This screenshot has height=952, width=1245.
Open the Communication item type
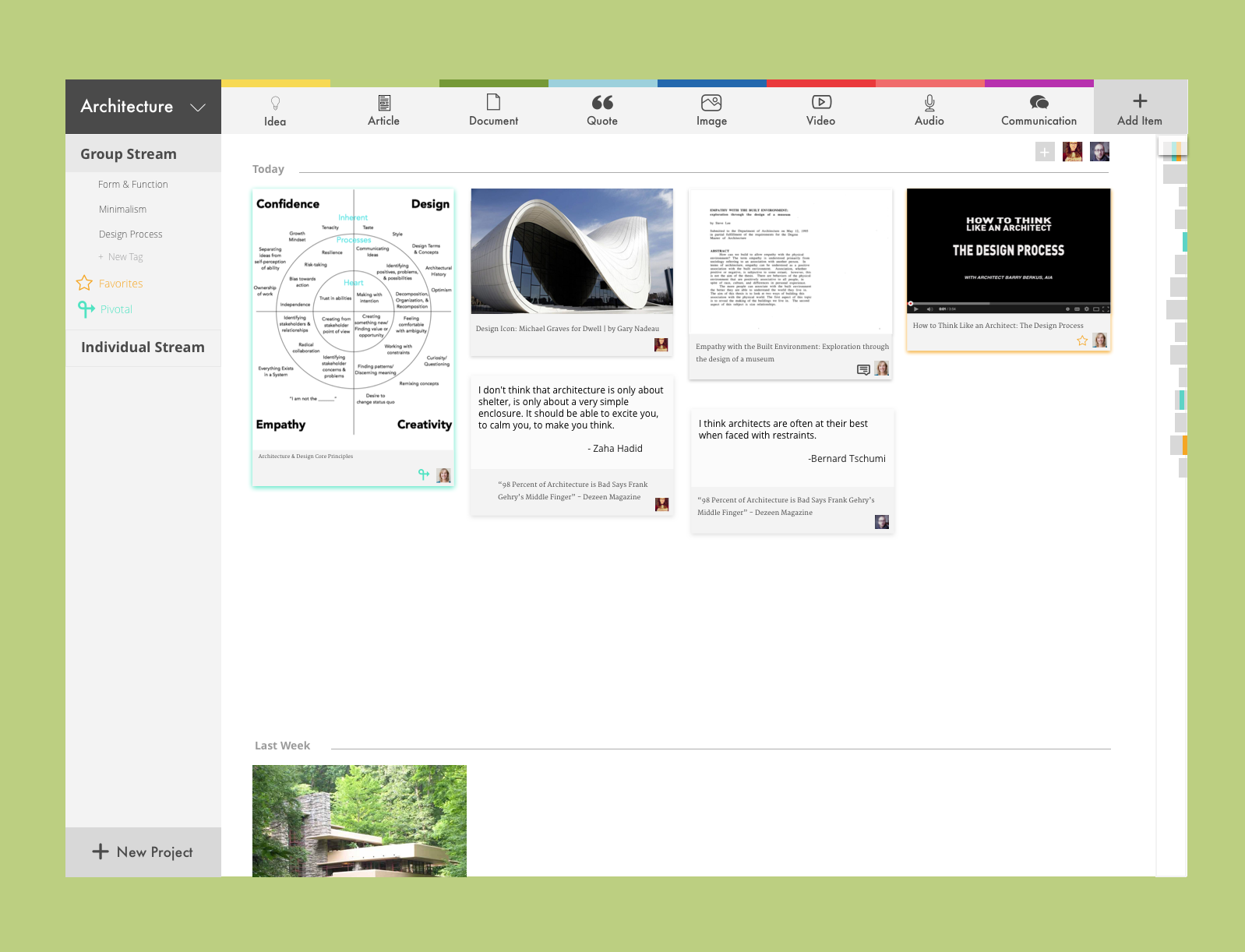pyautogui.click(x=1039, y=111)
